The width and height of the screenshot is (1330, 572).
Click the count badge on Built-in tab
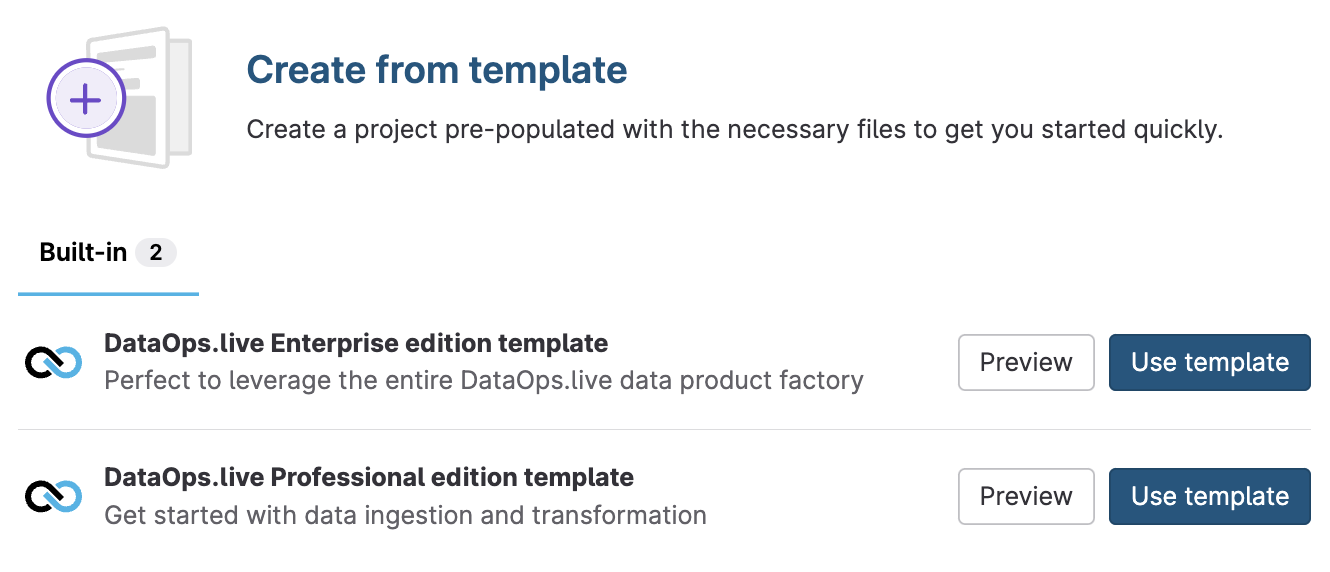(x=156, y=252)
